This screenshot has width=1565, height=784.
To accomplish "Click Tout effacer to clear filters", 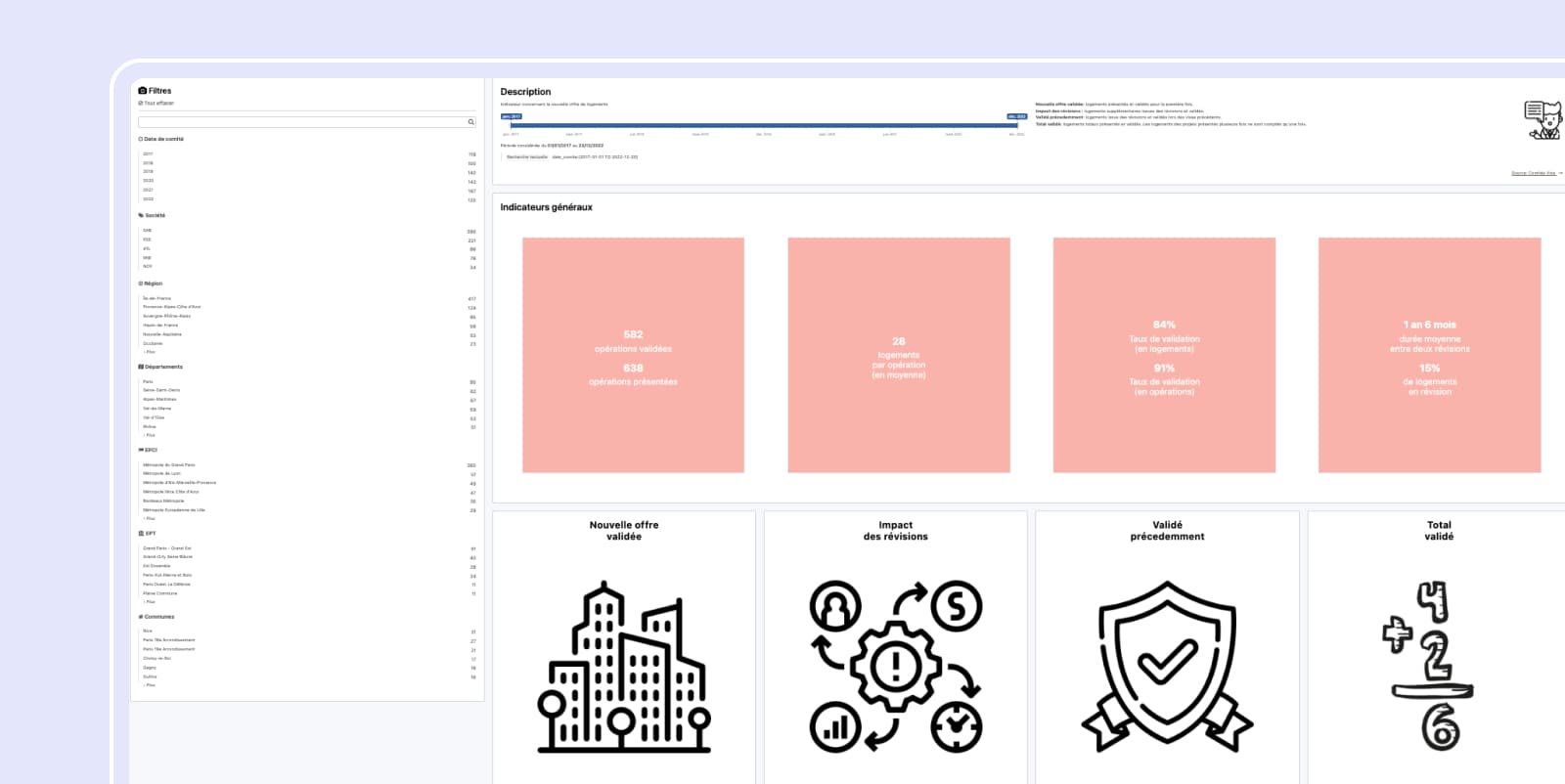I will pyautogui.click(x=158, y=103).
